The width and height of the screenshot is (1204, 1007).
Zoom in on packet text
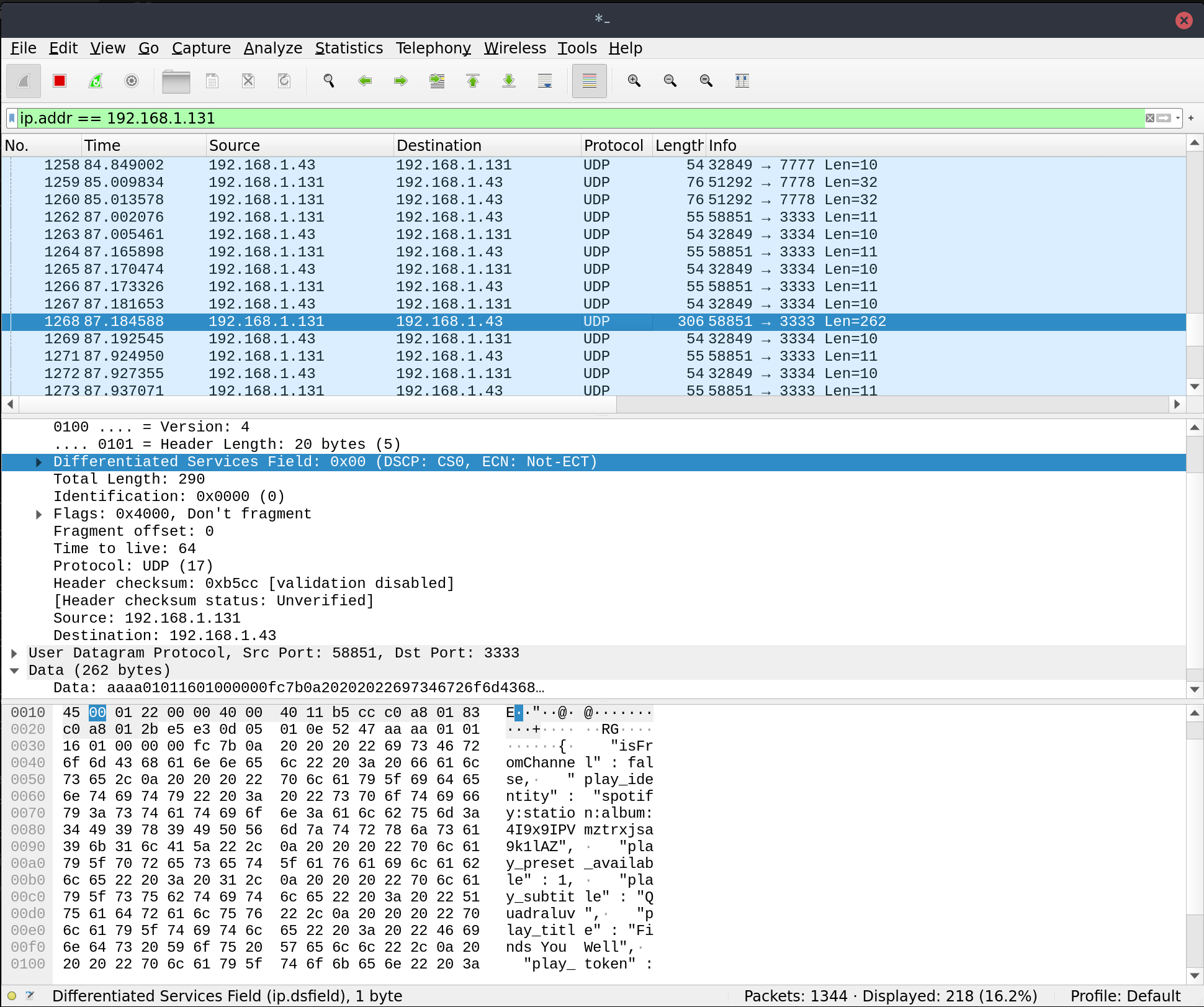pos(634,81)
